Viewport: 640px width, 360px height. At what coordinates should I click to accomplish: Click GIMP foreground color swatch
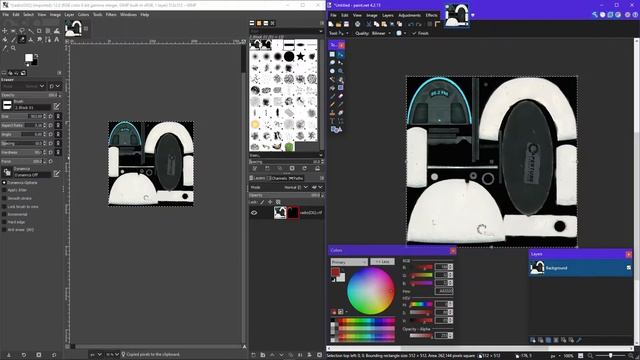click(29, 58)
